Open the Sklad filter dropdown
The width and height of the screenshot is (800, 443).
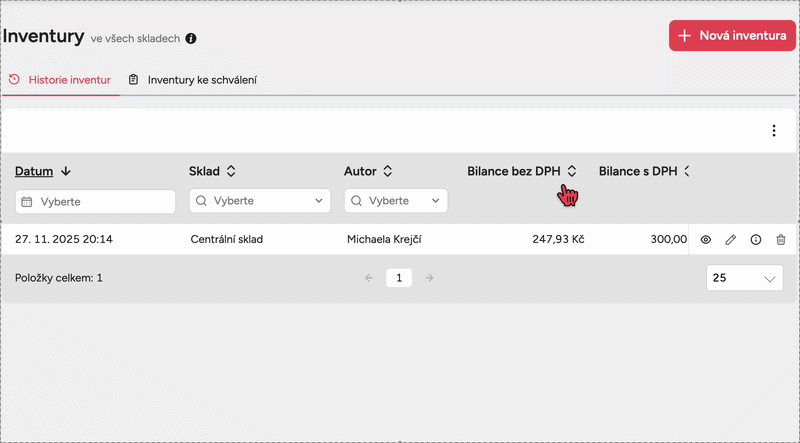pos(260,201)
